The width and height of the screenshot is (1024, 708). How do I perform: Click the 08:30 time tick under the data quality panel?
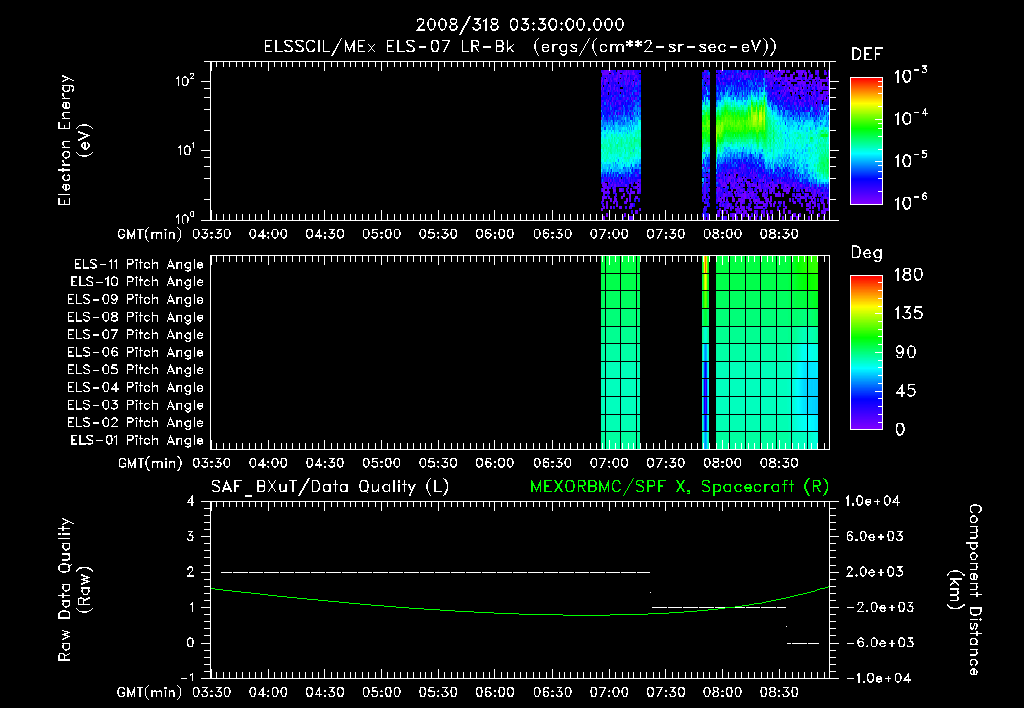pyautogui.click(x=779, y=692)
